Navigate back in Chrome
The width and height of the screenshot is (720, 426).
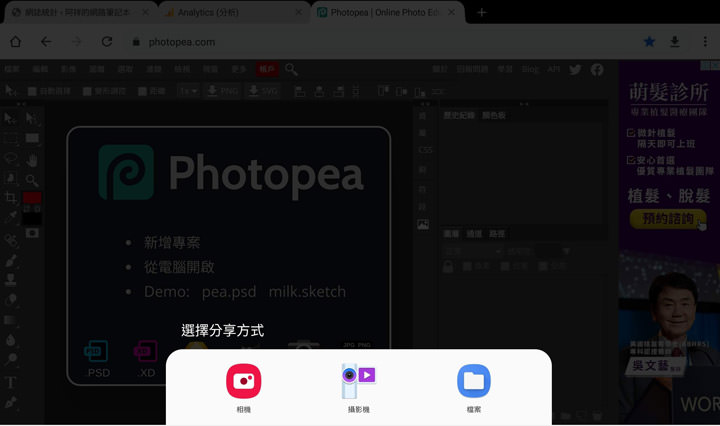[46, 42]
